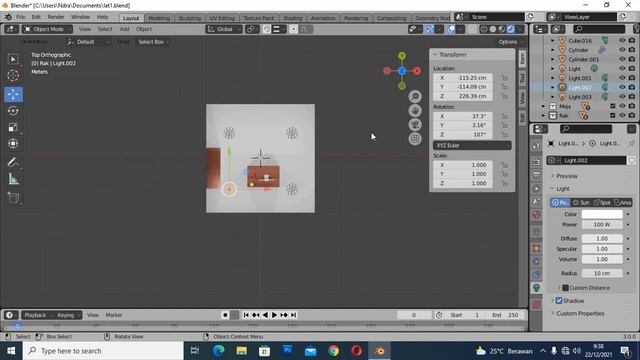Viewport: 640px width, 360px height.
Task: Toggle pin icon in properties header
Action: click(632, 143)
